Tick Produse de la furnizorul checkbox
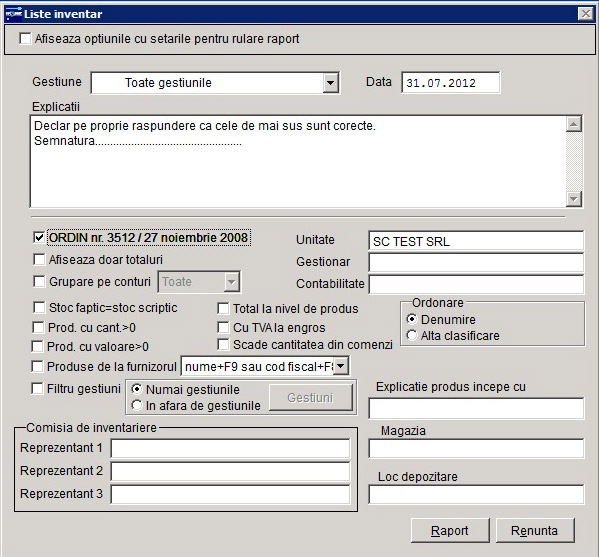599x557 pixels. click(37, 366)
